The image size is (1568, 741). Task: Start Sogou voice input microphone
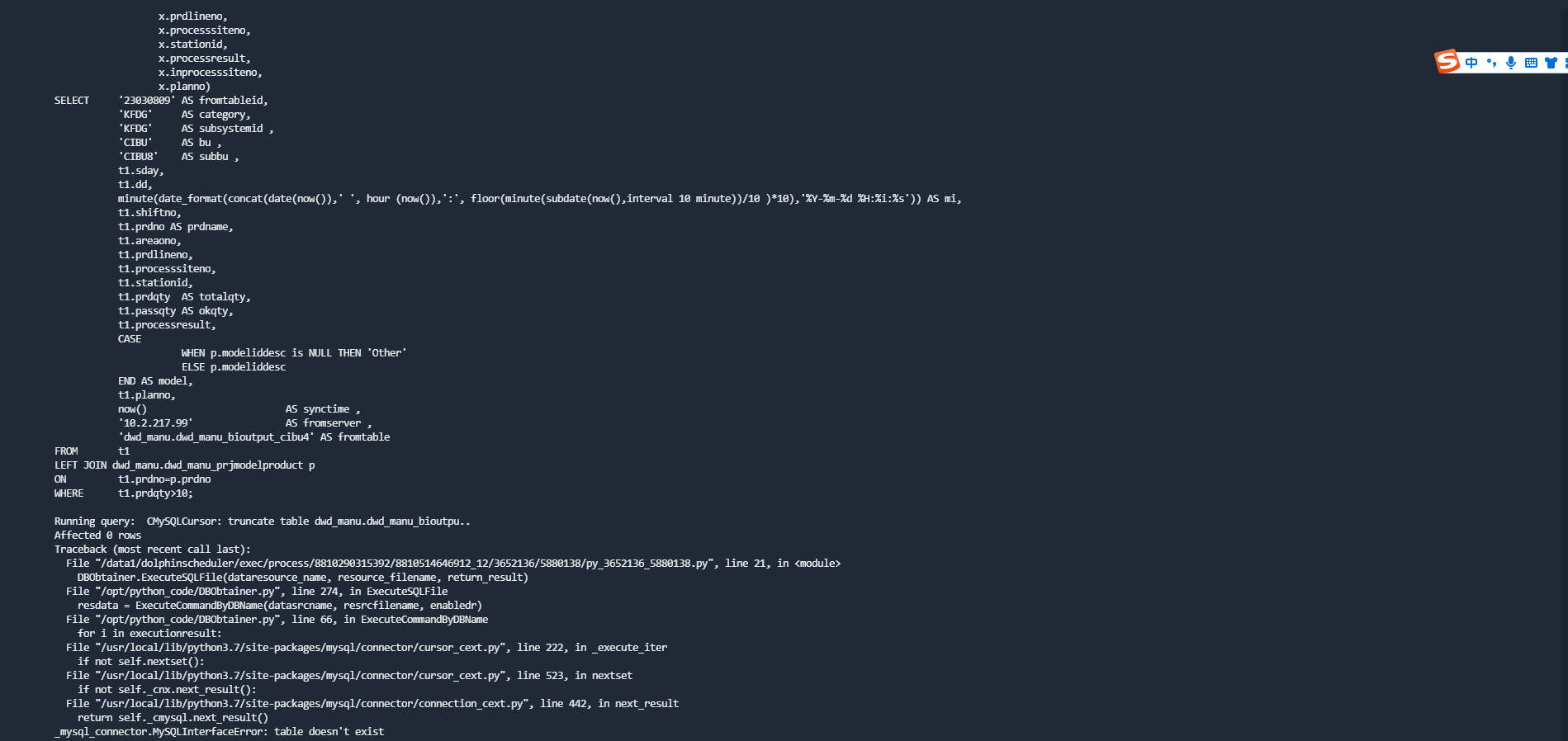pyautogui.click(x=1511, y=63)
